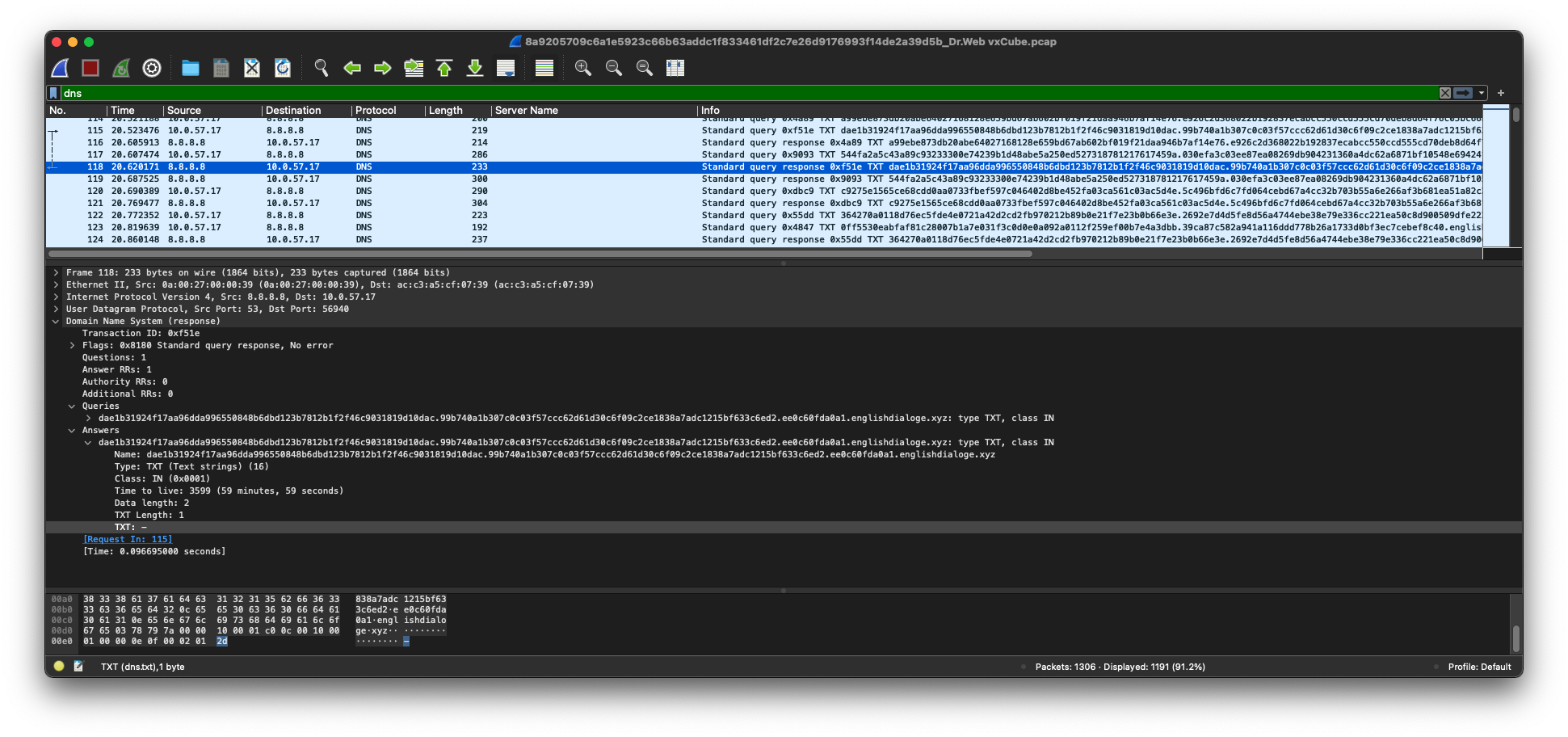1568x737 pixels.
Task: Toggle auto-scroll in live capture
Action: pyautogui.click(x=506, y=68)
